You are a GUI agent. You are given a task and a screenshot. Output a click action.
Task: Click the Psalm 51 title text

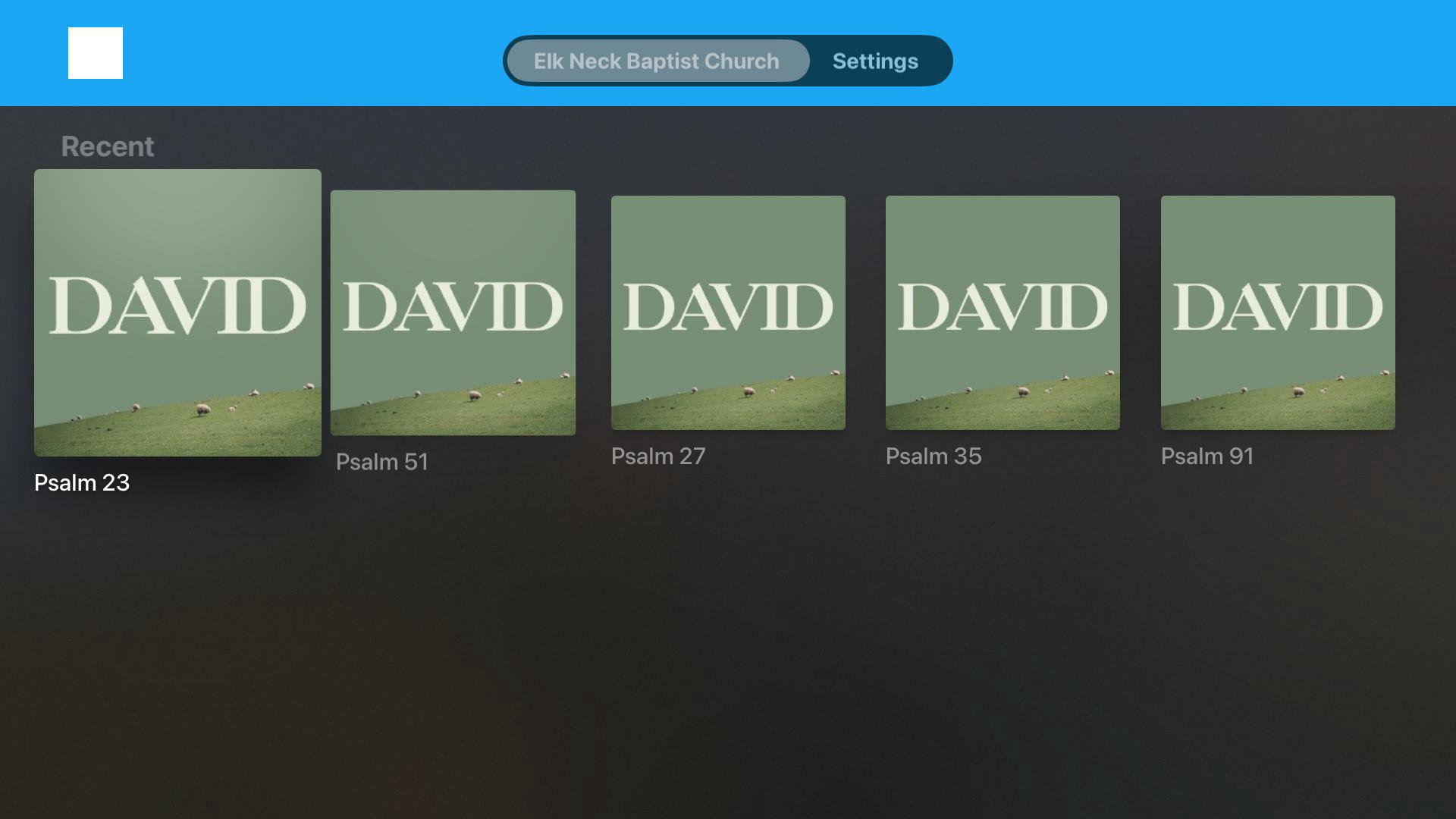[x=382, y=462]
